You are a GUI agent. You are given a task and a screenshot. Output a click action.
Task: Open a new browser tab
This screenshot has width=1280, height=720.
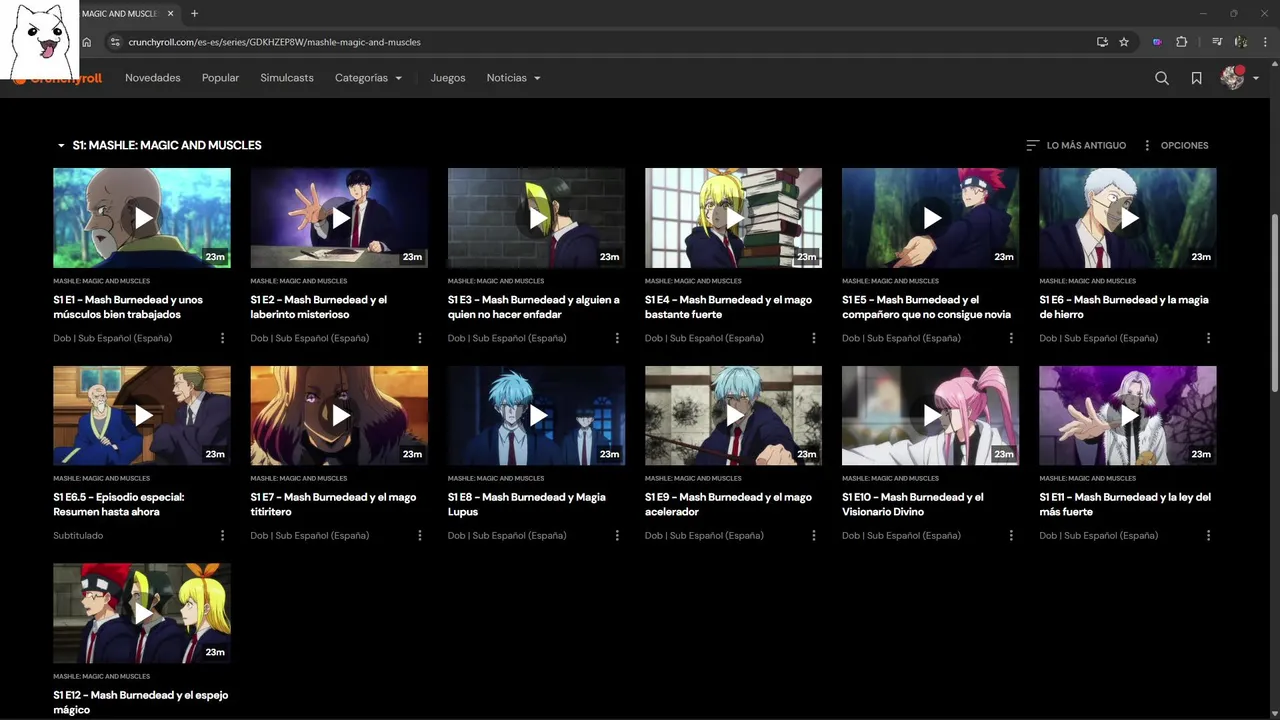194,13
